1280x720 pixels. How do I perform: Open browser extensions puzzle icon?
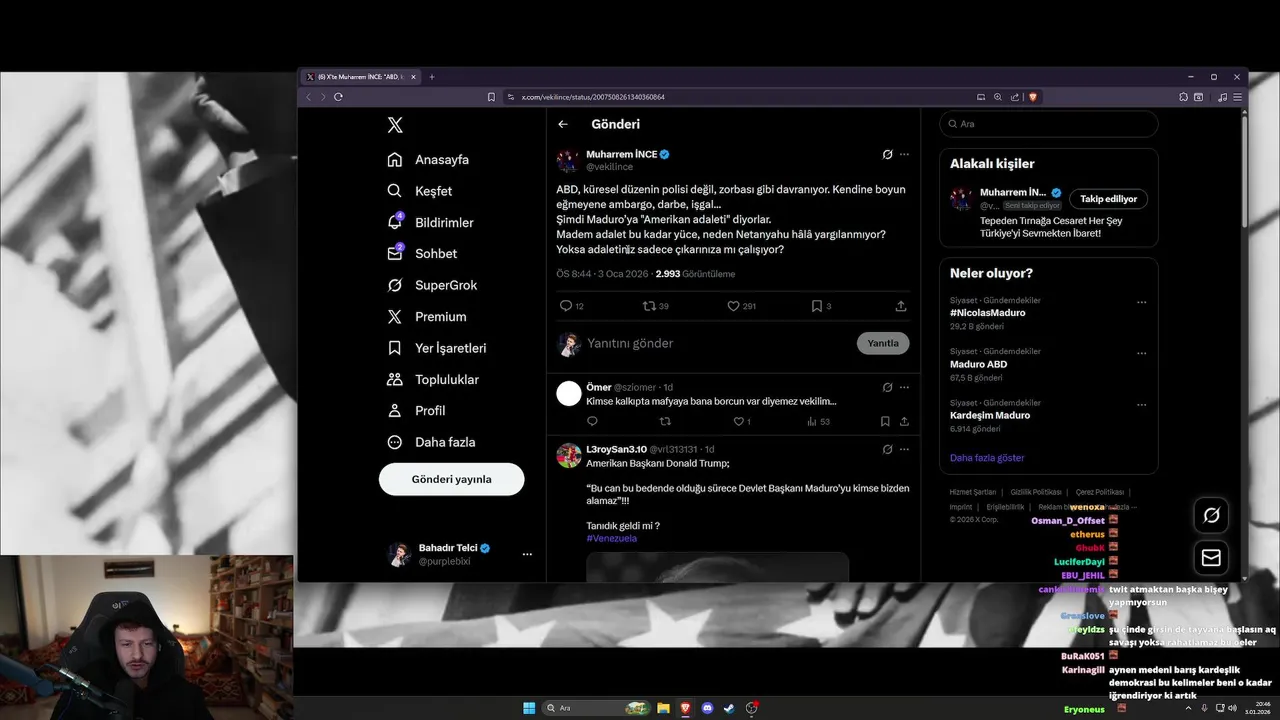(1184, 97)
